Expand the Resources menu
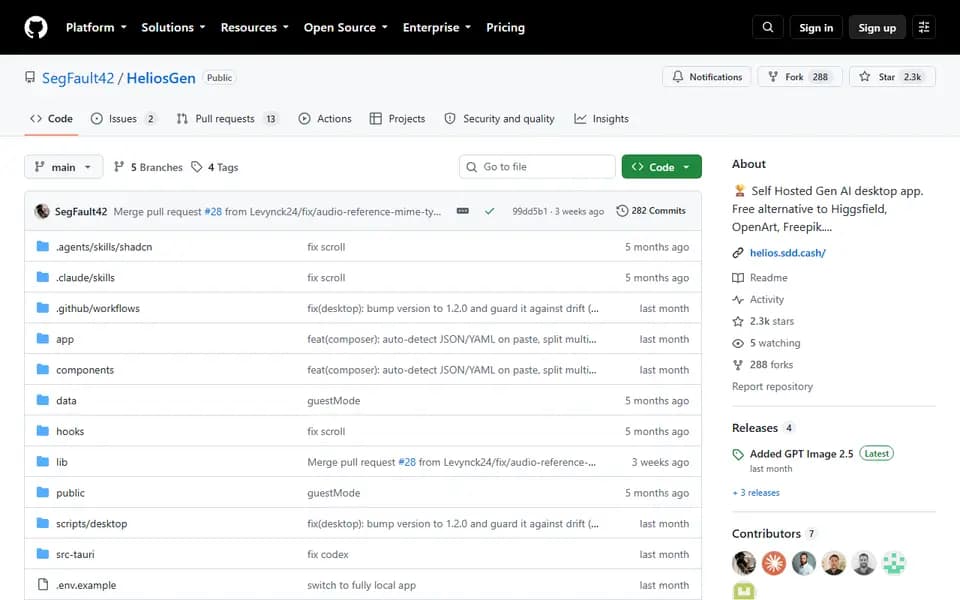Screen dimensions: 960x600 click(255, 28)
